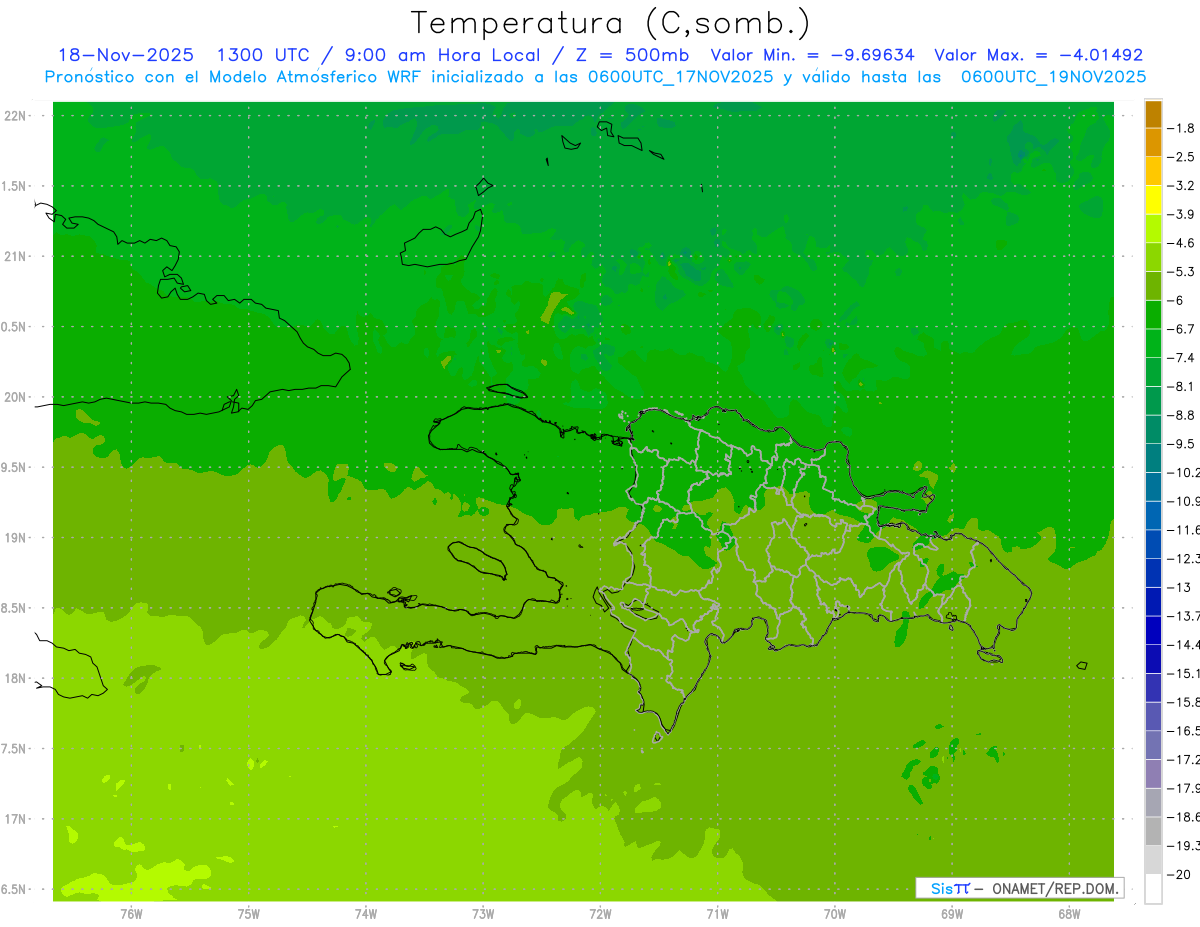Image resolution: width=1200 pixels, height=927 pixels.
Task: Click the '8.5N' latitude label
Action: pyautogui.click(x=13, y=608)
